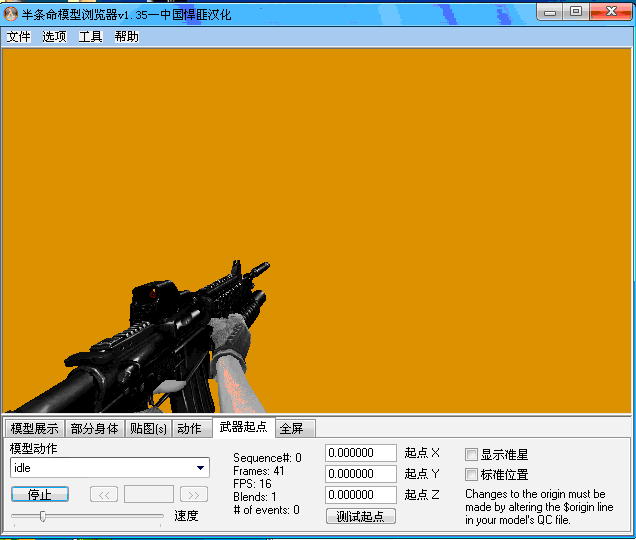636x540 pixels.
Task: Open the 选项 menu
Action: coord(54,37)
